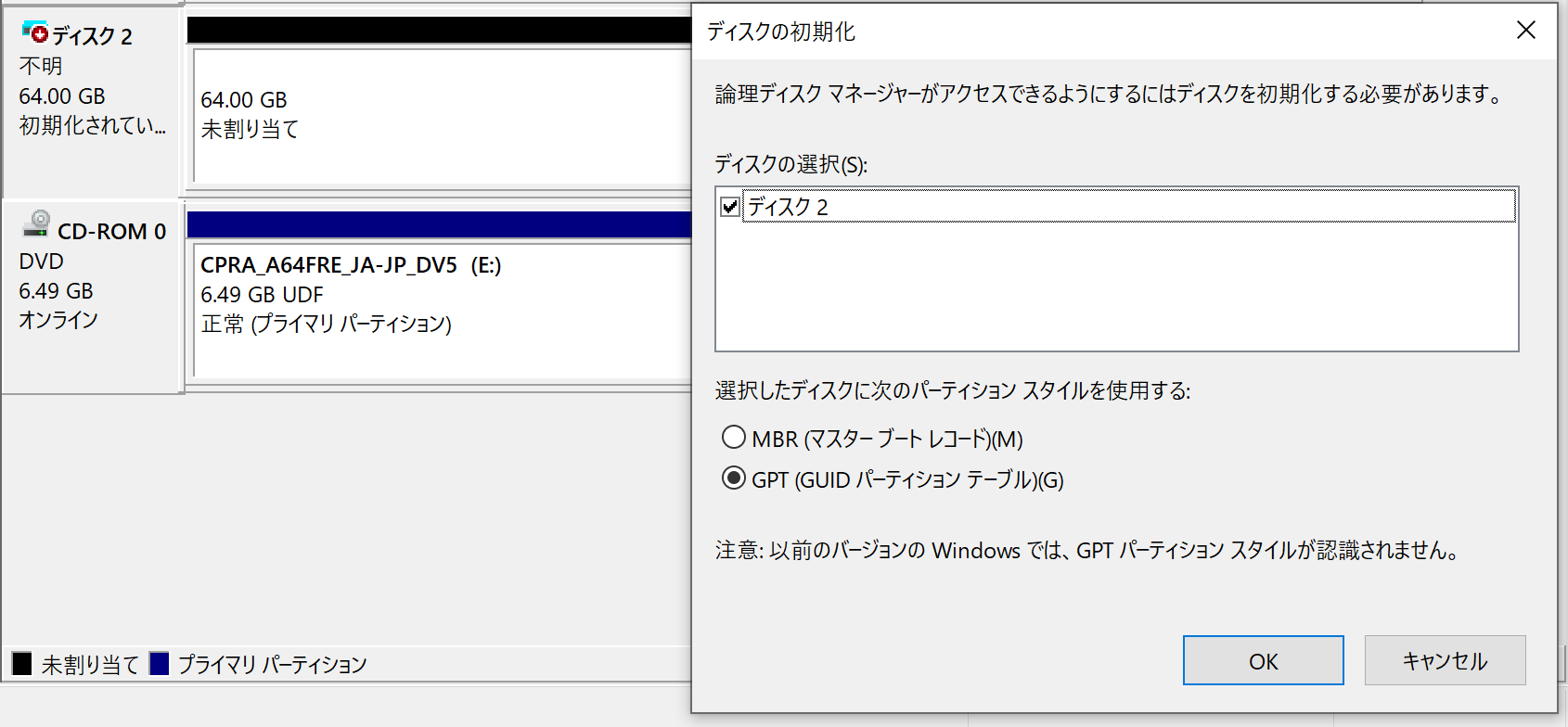The width and height of the screenshot is (1568, 727).
Task: Select the MBR (マスター ブート レコード) option
Action: (x=734, y=437)
